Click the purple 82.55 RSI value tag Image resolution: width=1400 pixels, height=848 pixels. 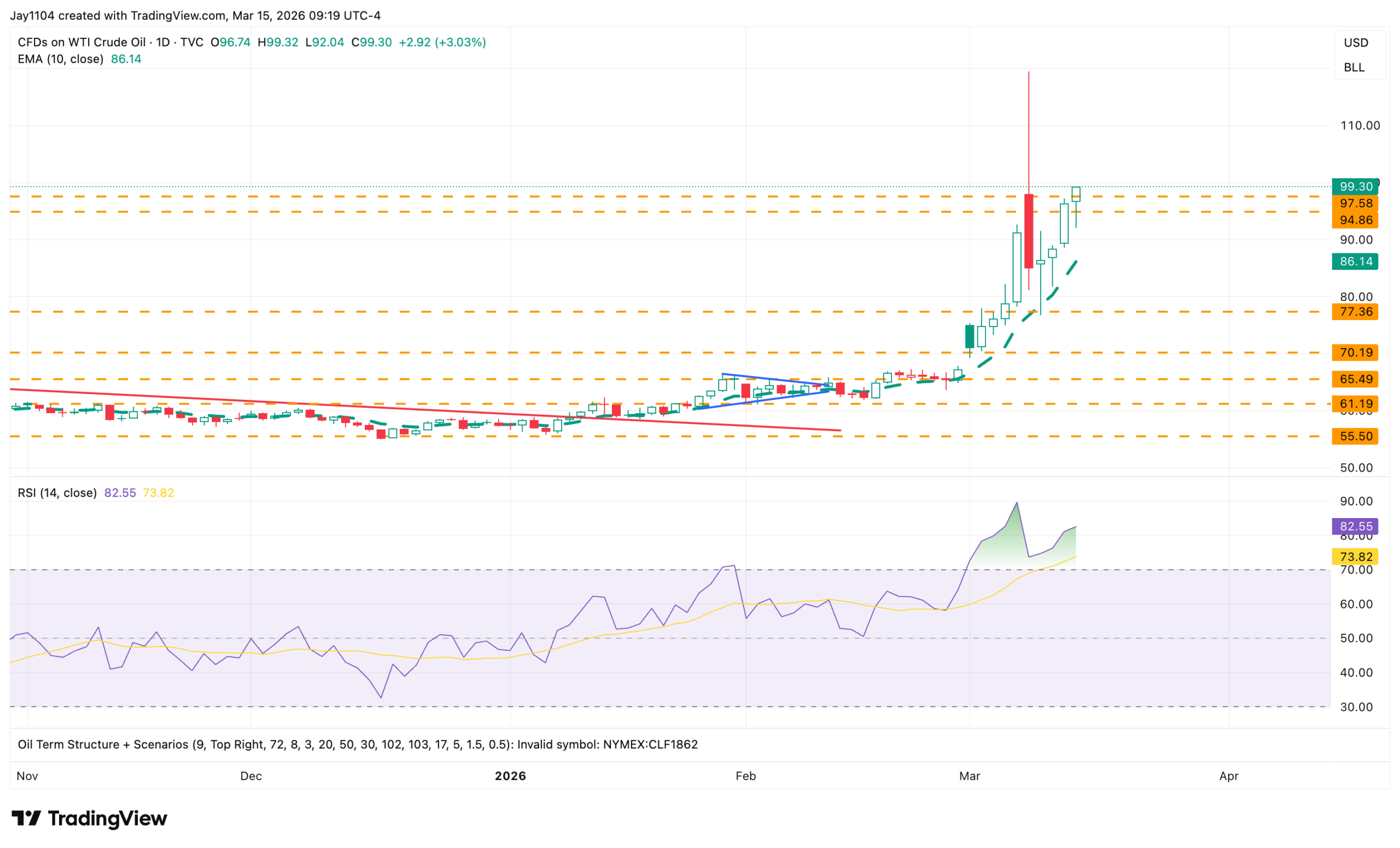1355,526
